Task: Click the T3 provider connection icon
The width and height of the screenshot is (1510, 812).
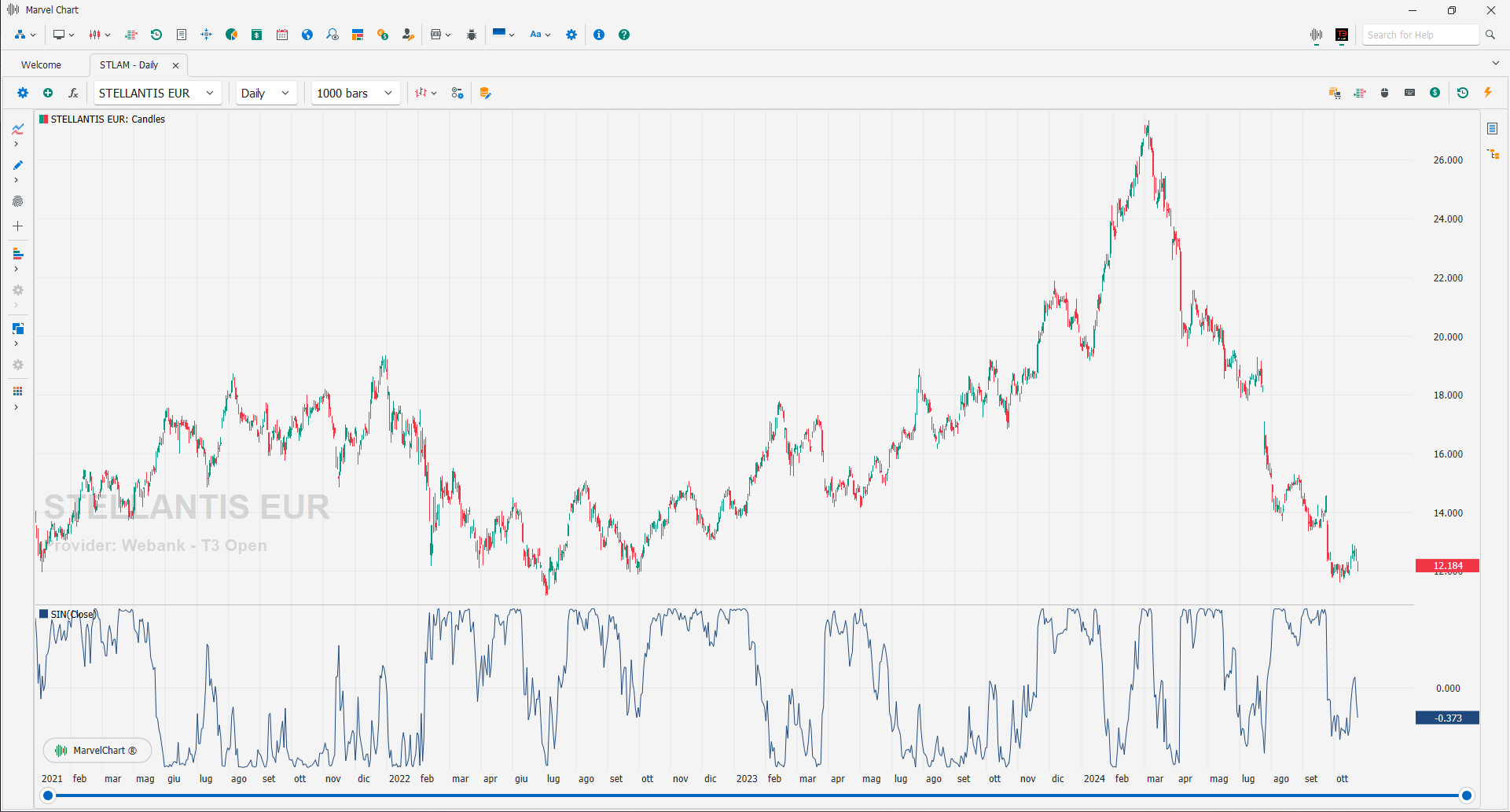Action: point(1342,35)
